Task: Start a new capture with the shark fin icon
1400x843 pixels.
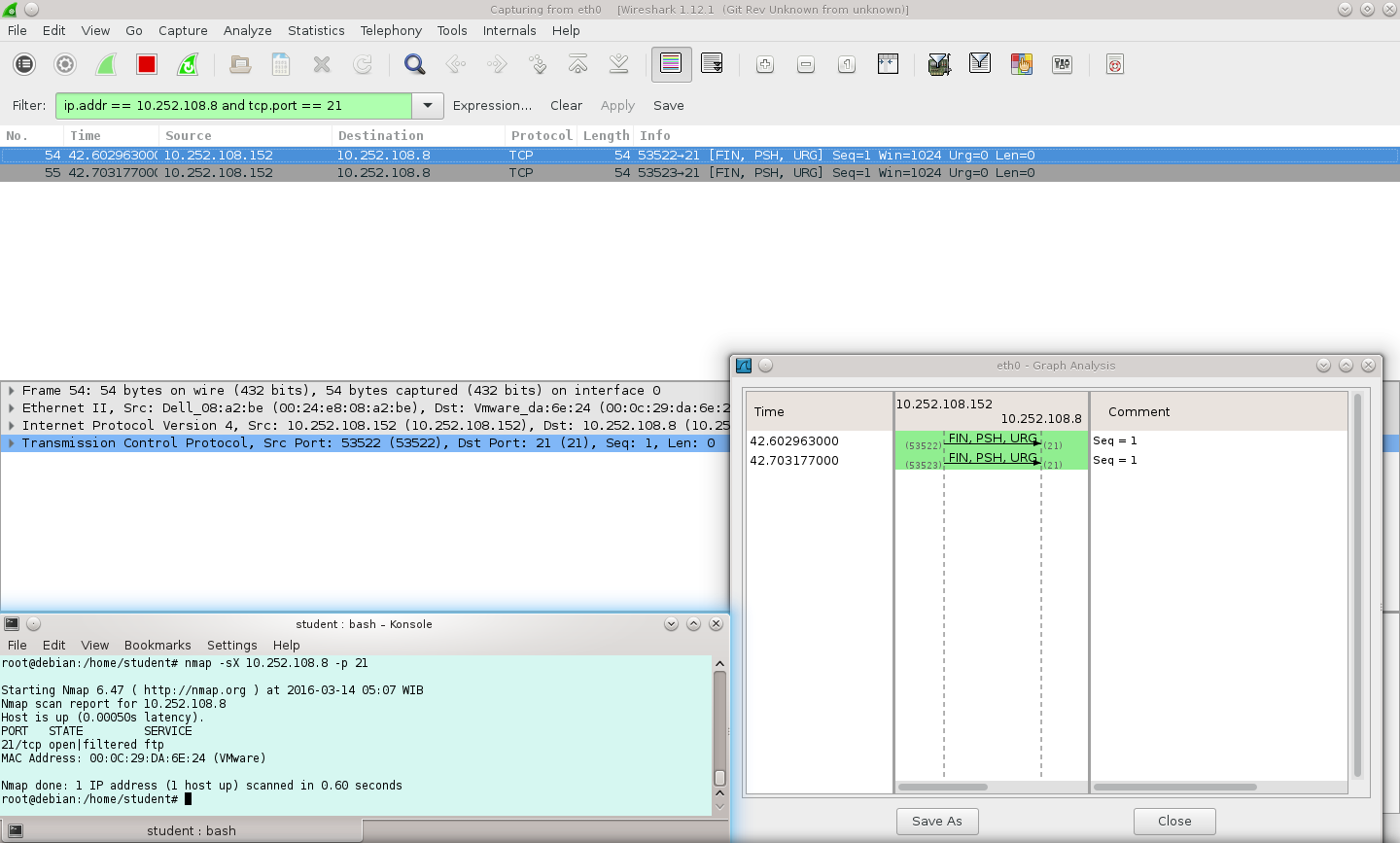Action: 106,65
